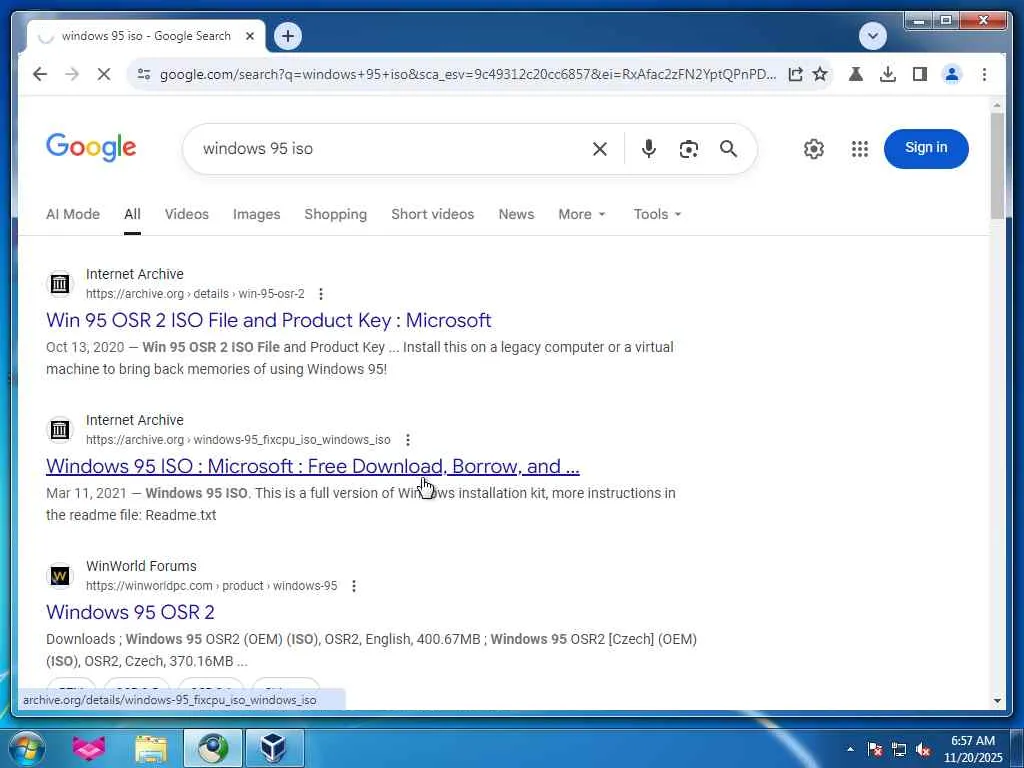Open the browser downloads icon
The width and height of the screenshot is (1024, 768).
(x=888, y=74)
